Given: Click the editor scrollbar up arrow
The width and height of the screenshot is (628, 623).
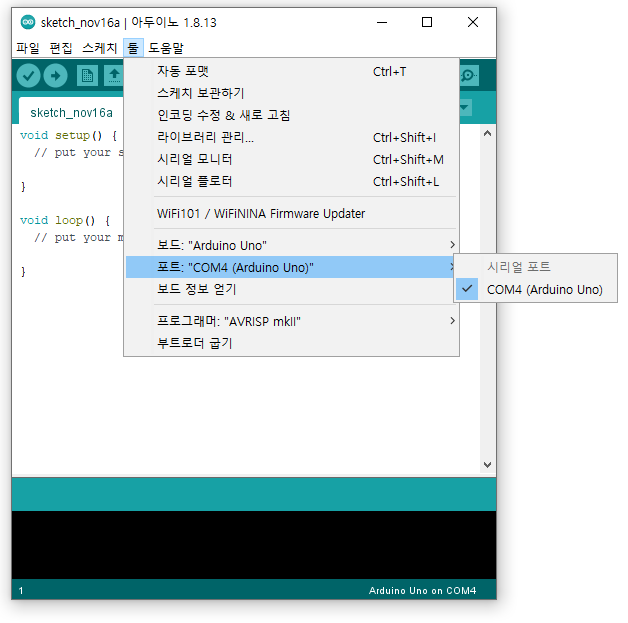Looking at the screenshot, I should [487, 133].
